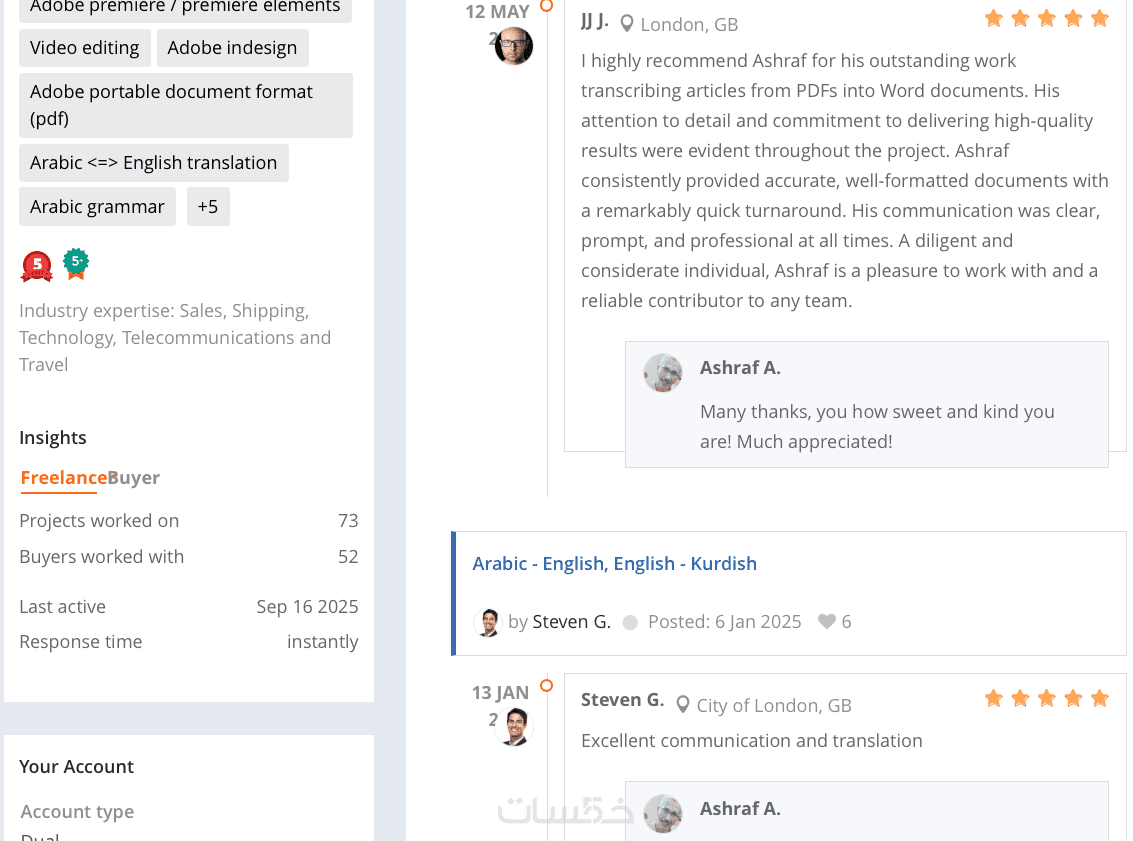Expand the +5 more skills tag
Image resolution: width=1133 pixels, height=841 pixels.
208,207
